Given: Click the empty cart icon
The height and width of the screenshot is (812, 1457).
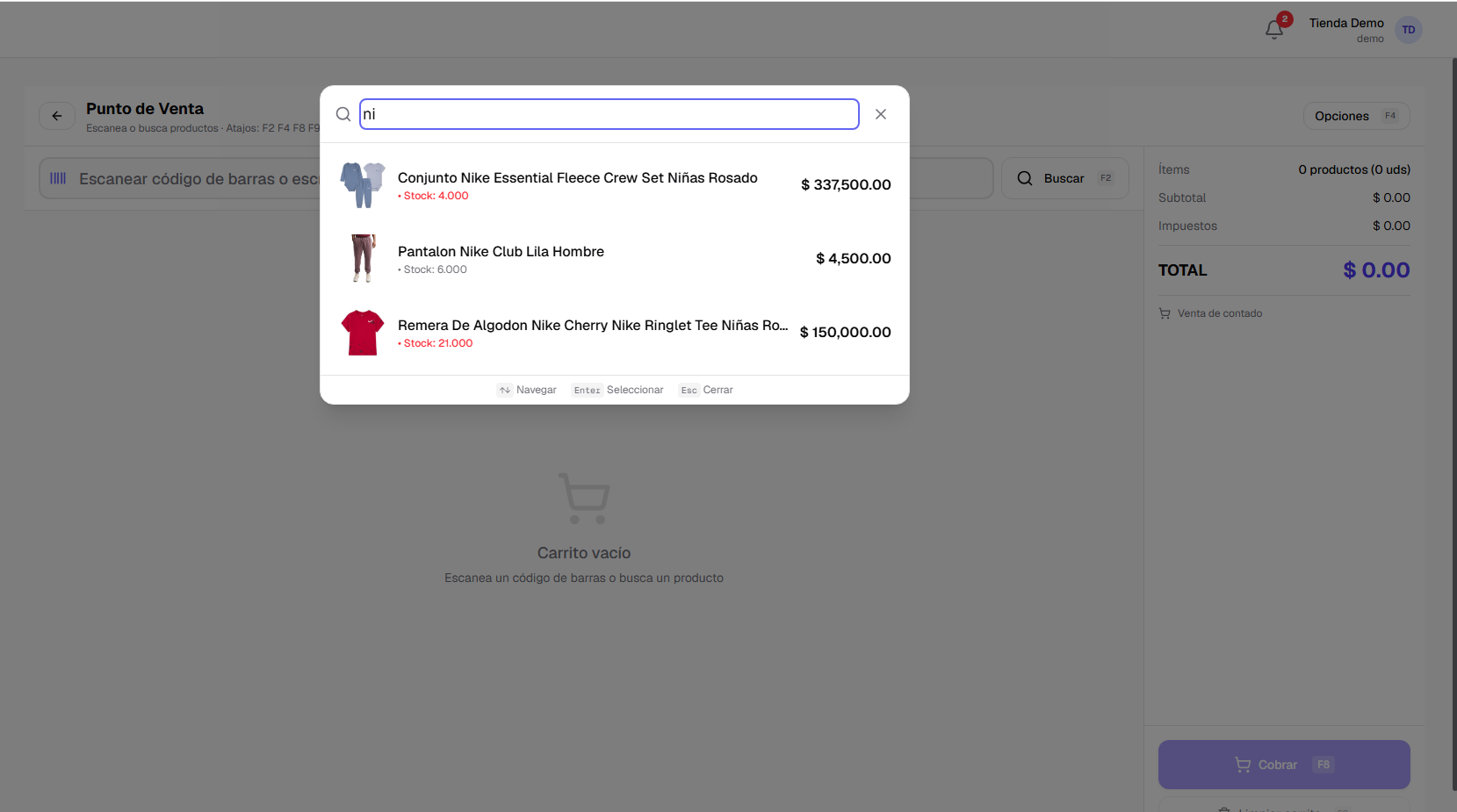Looking at the screenshot, I should pos(584,499).
